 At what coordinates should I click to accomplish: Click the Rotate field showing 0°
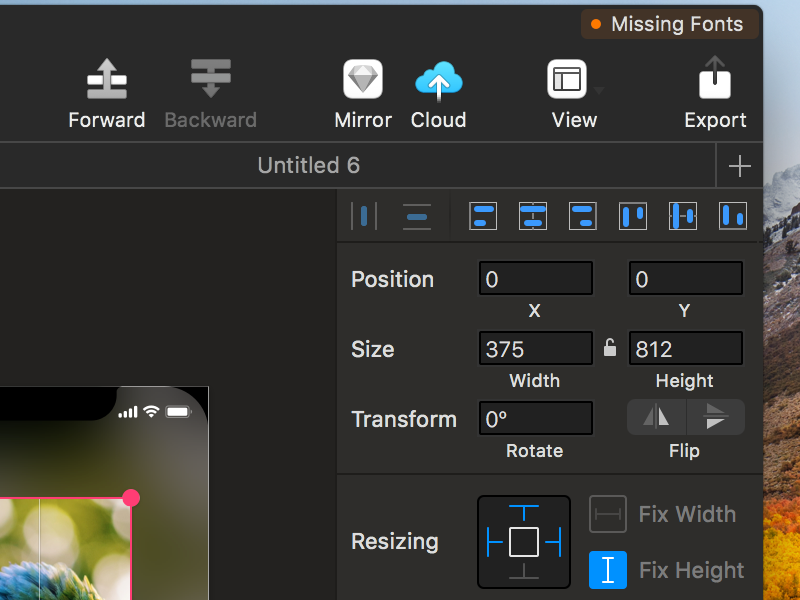pyautogui.click(x=536, y=418)
